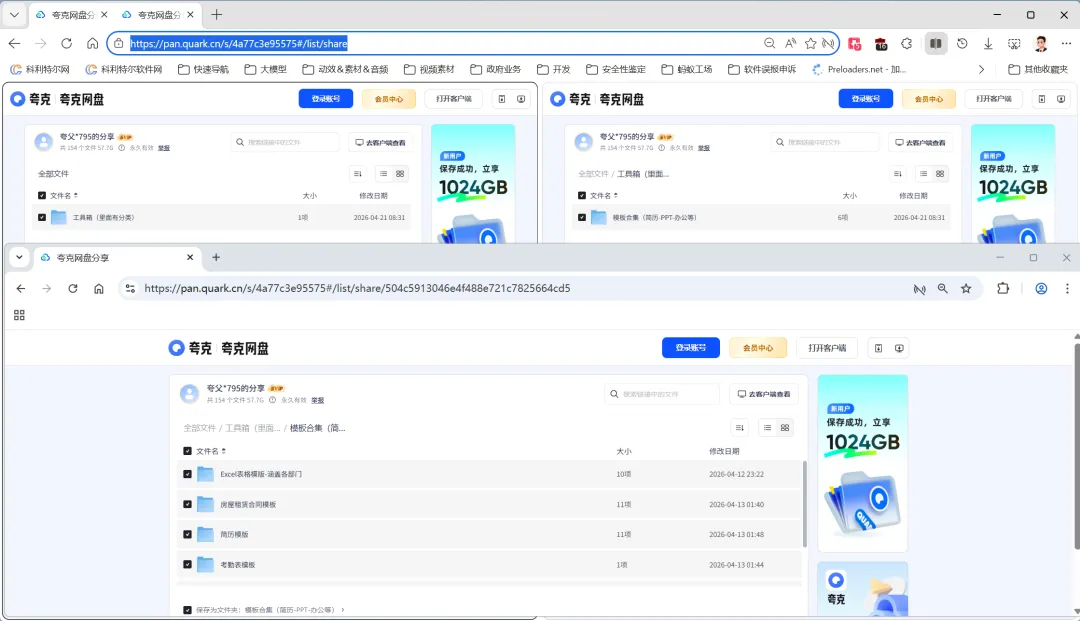Screen dimensions: 1080x621
Task: Open Edge extensions puzzle icon
Action: (906, 43)
